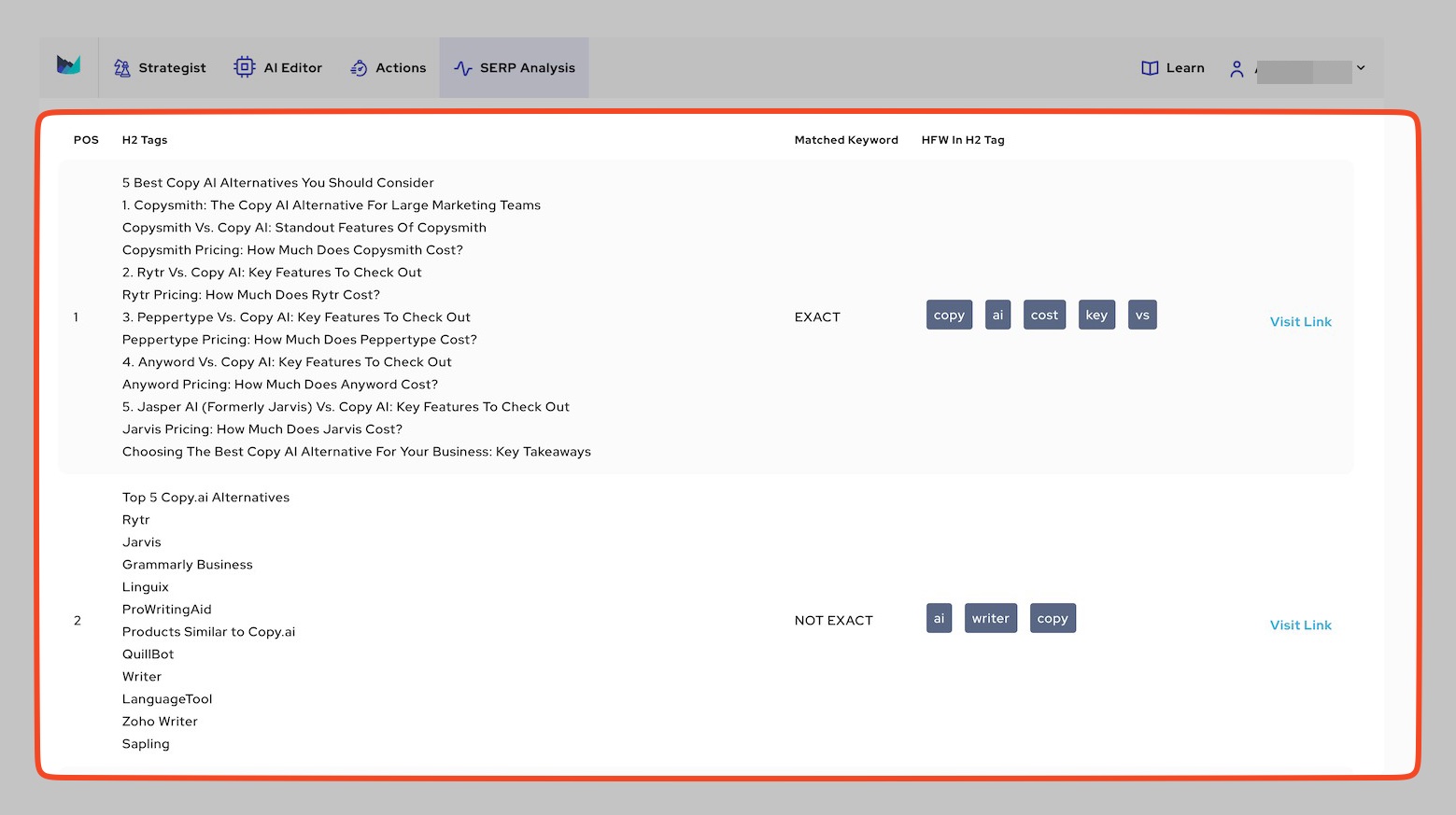Click the Learn book icon

point(1150,68)
